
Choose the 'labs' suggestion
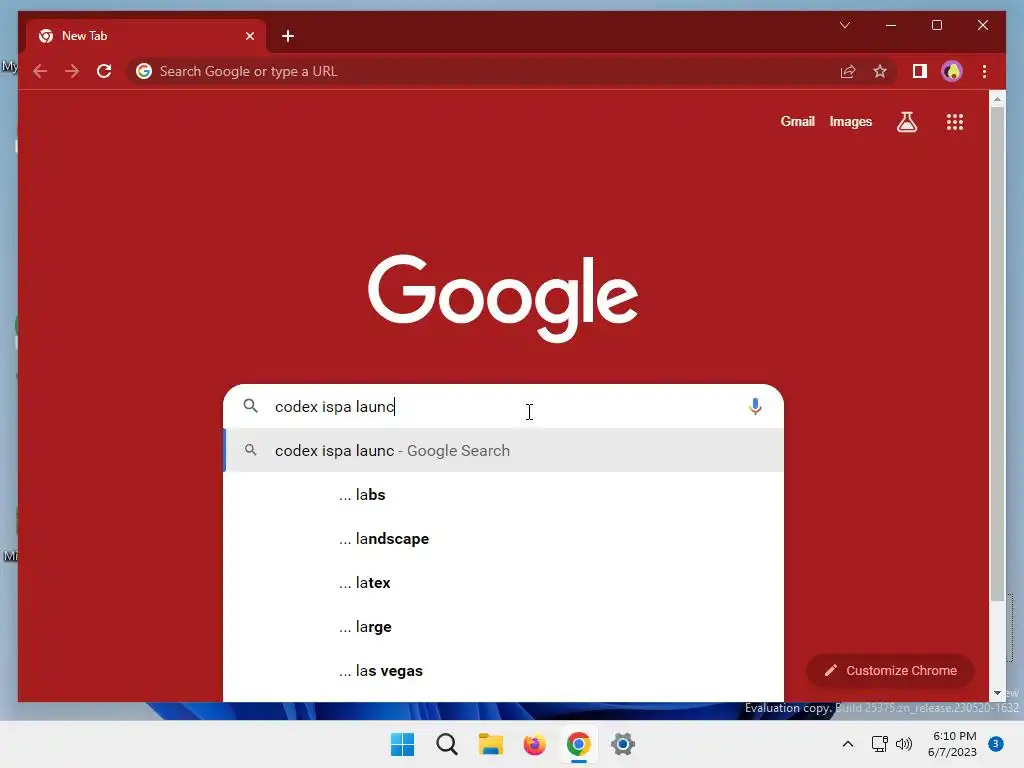[504, 495]
